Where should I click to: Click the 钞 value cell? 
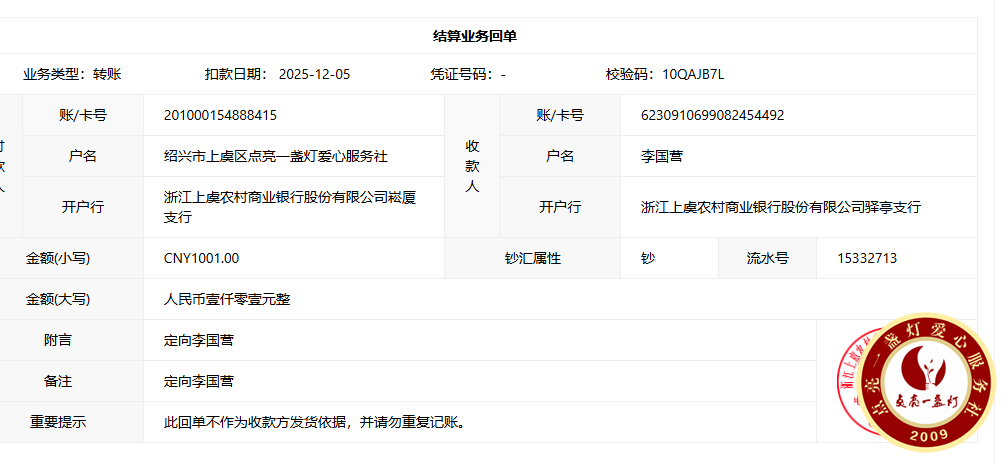[x=669, y=259]
